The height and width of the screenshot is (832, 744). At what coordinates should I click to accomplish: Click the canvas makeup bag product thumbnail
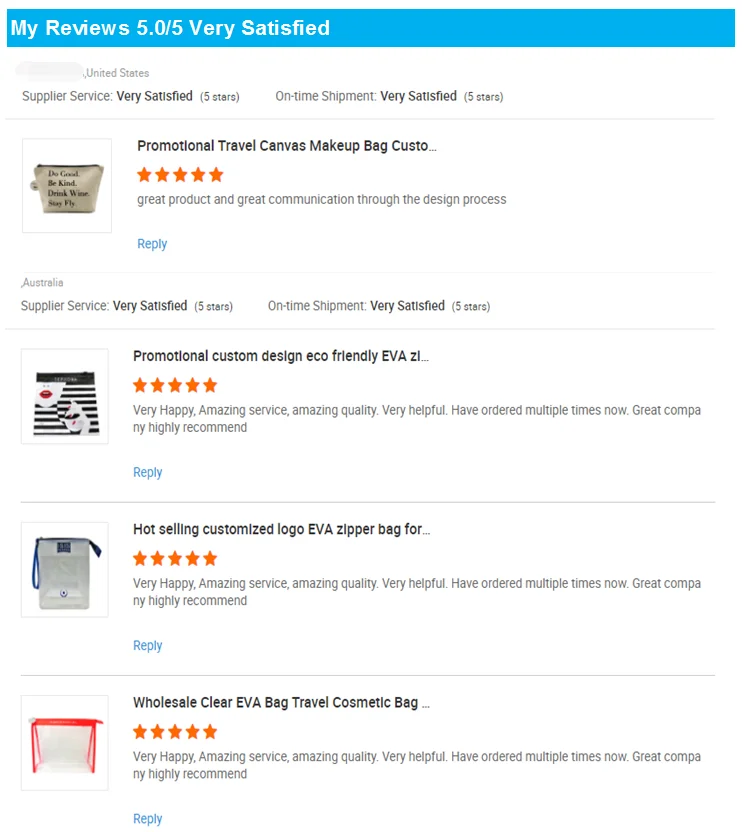[67, 186]
